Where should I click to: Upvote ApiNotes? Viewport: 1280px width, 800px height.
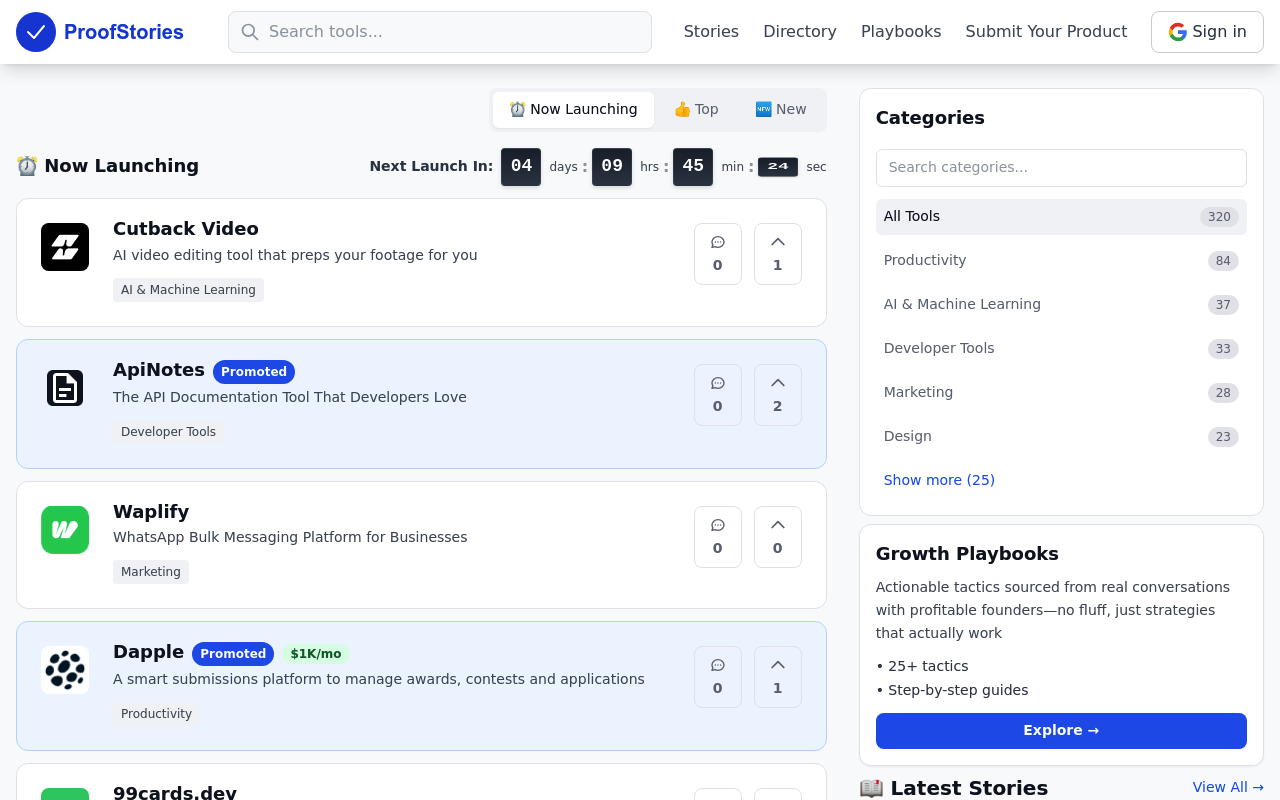coord(778,395)
